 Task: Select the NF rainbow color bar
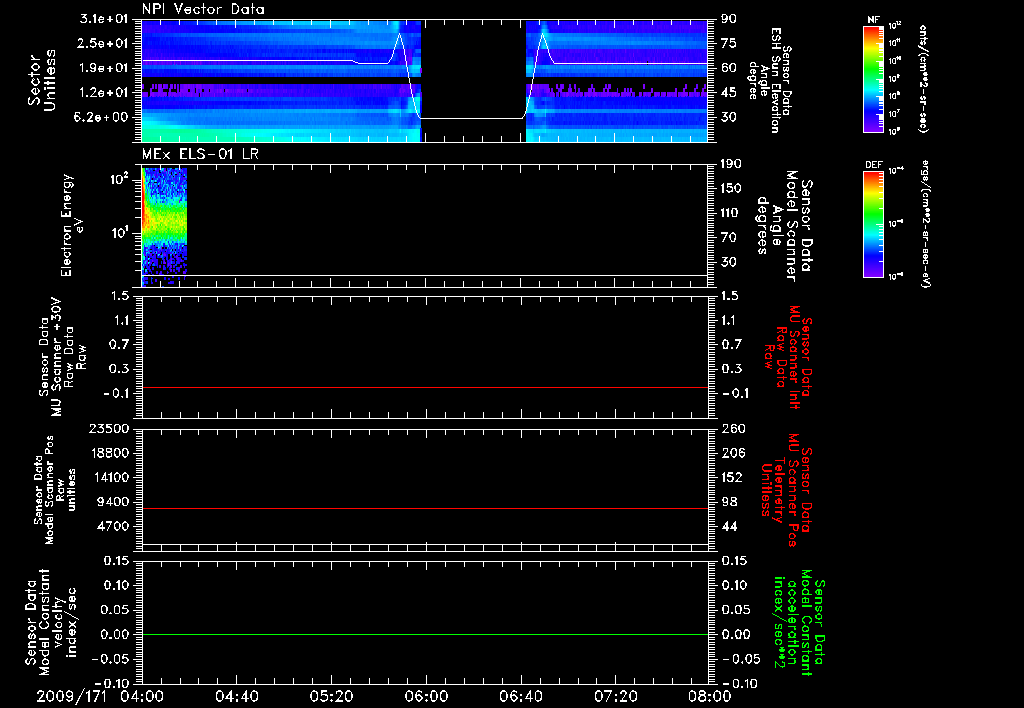point(874,79)
